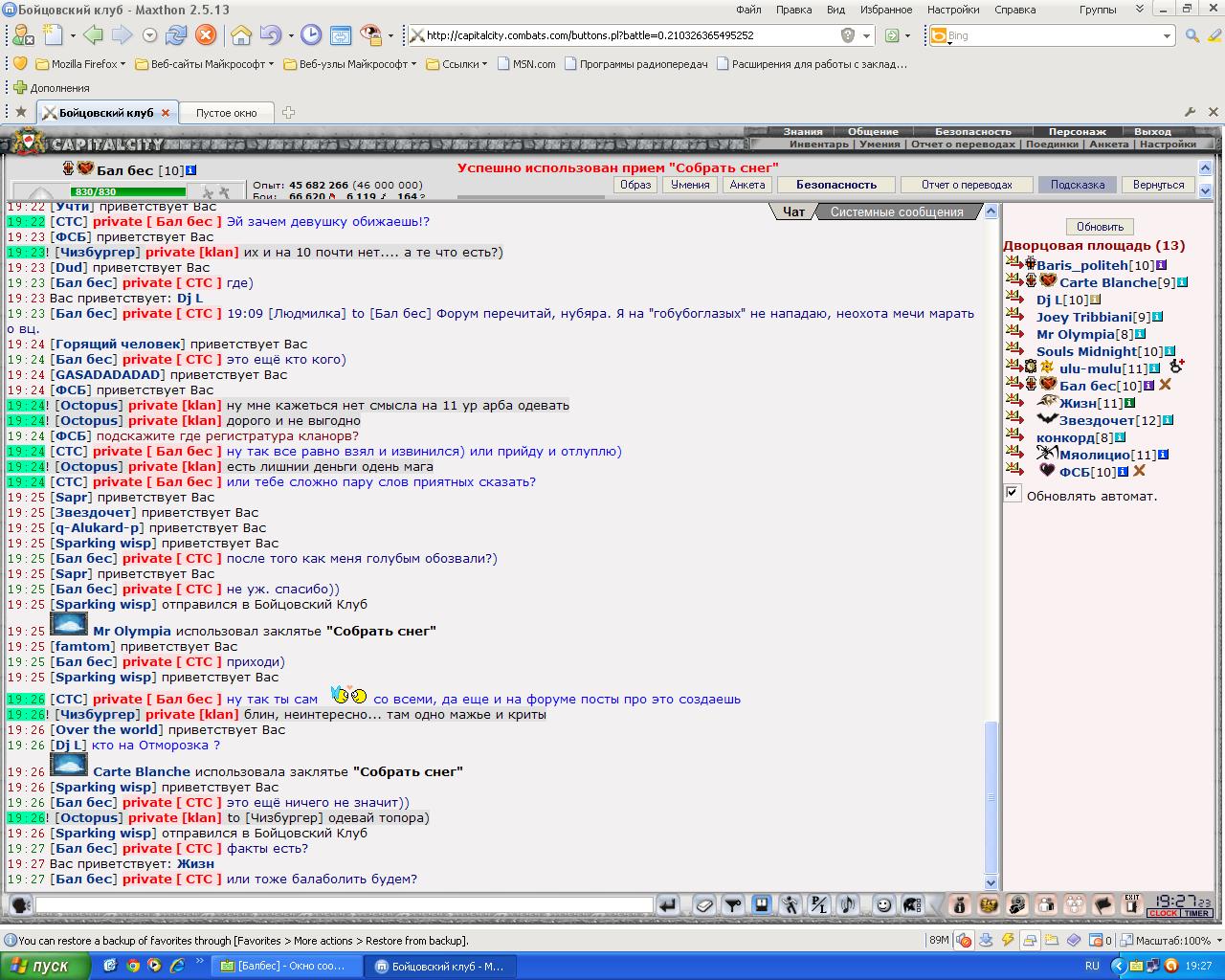Stop loading with the red X icon
The height and width of the screenshot is (980, 1225).
[205, 35]
